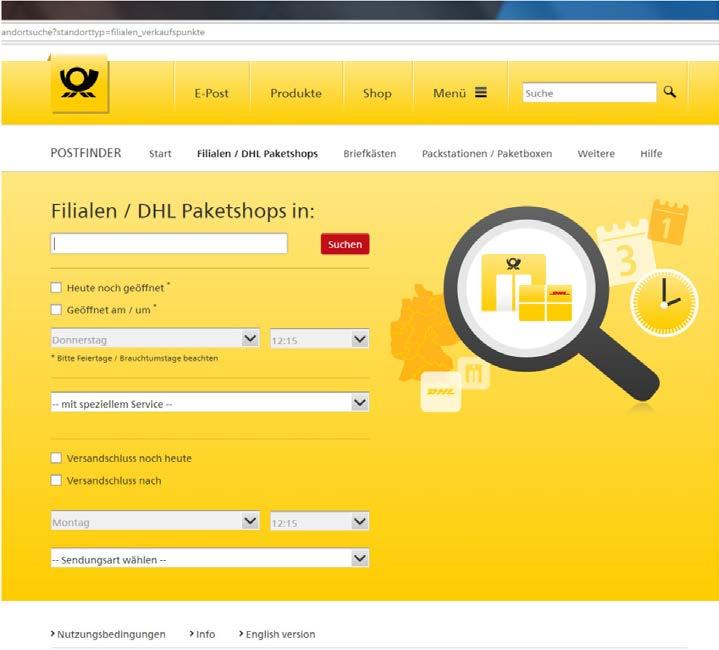Open the hamburger Menü icon

[x=481, y=93]
